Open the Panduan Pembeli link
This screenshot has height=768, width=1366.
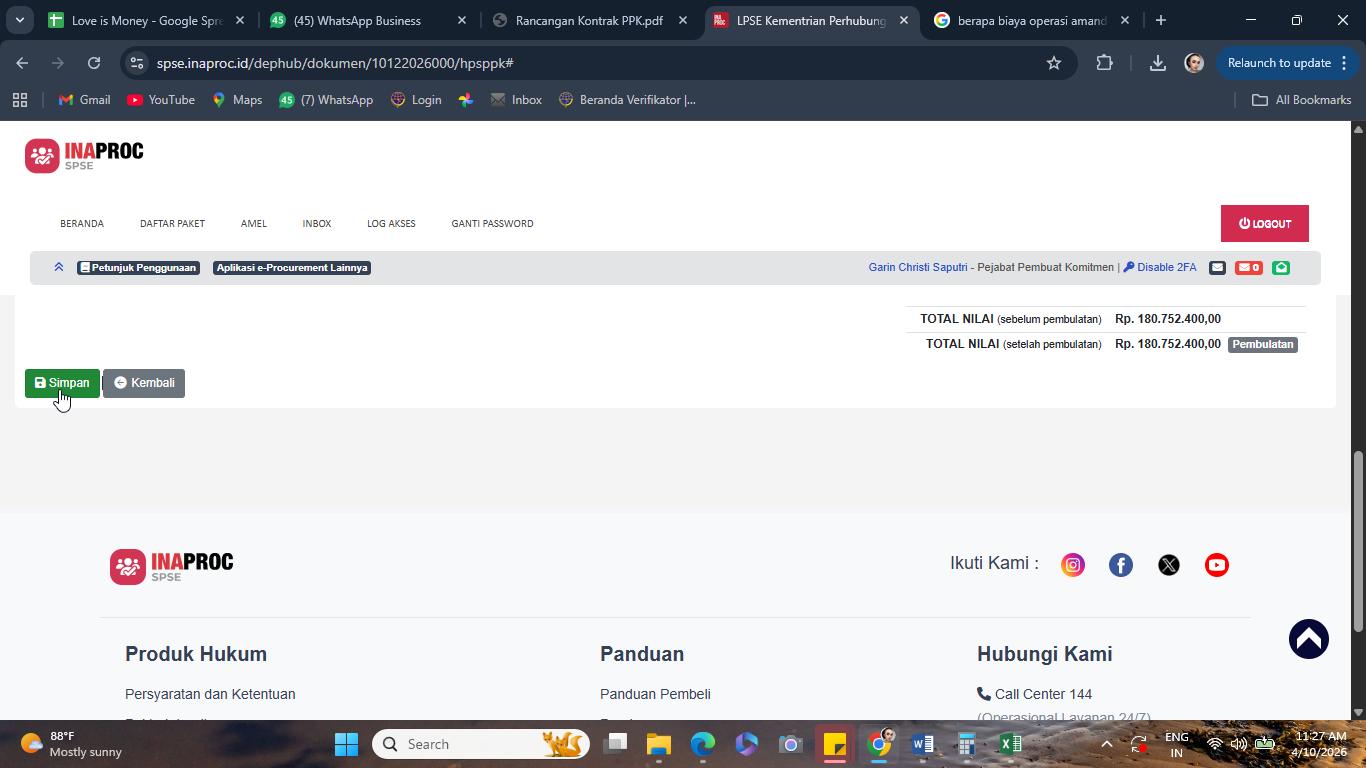(655, 694)
